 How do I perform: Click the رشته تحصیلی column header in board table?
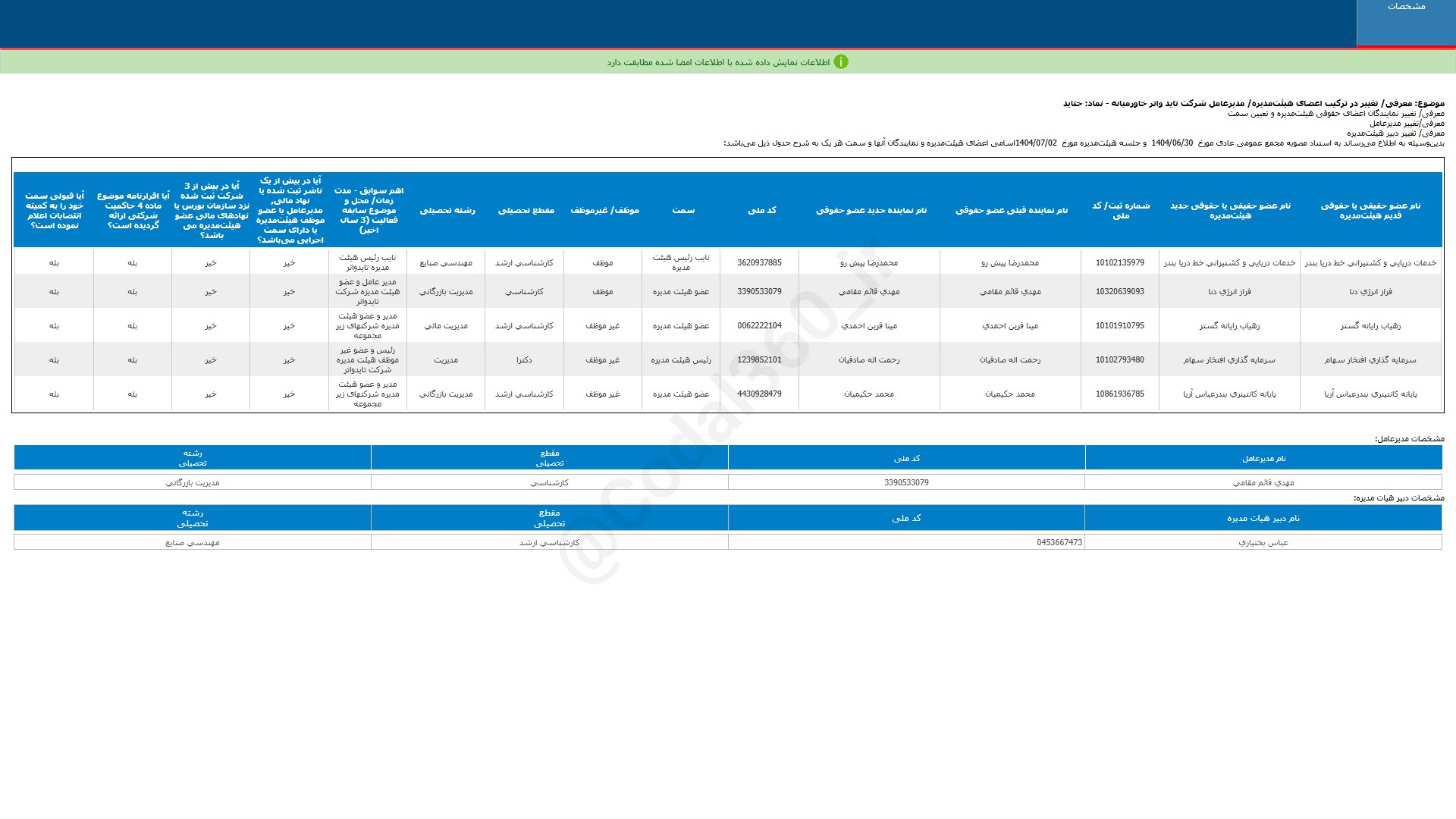tap(447, 210)
